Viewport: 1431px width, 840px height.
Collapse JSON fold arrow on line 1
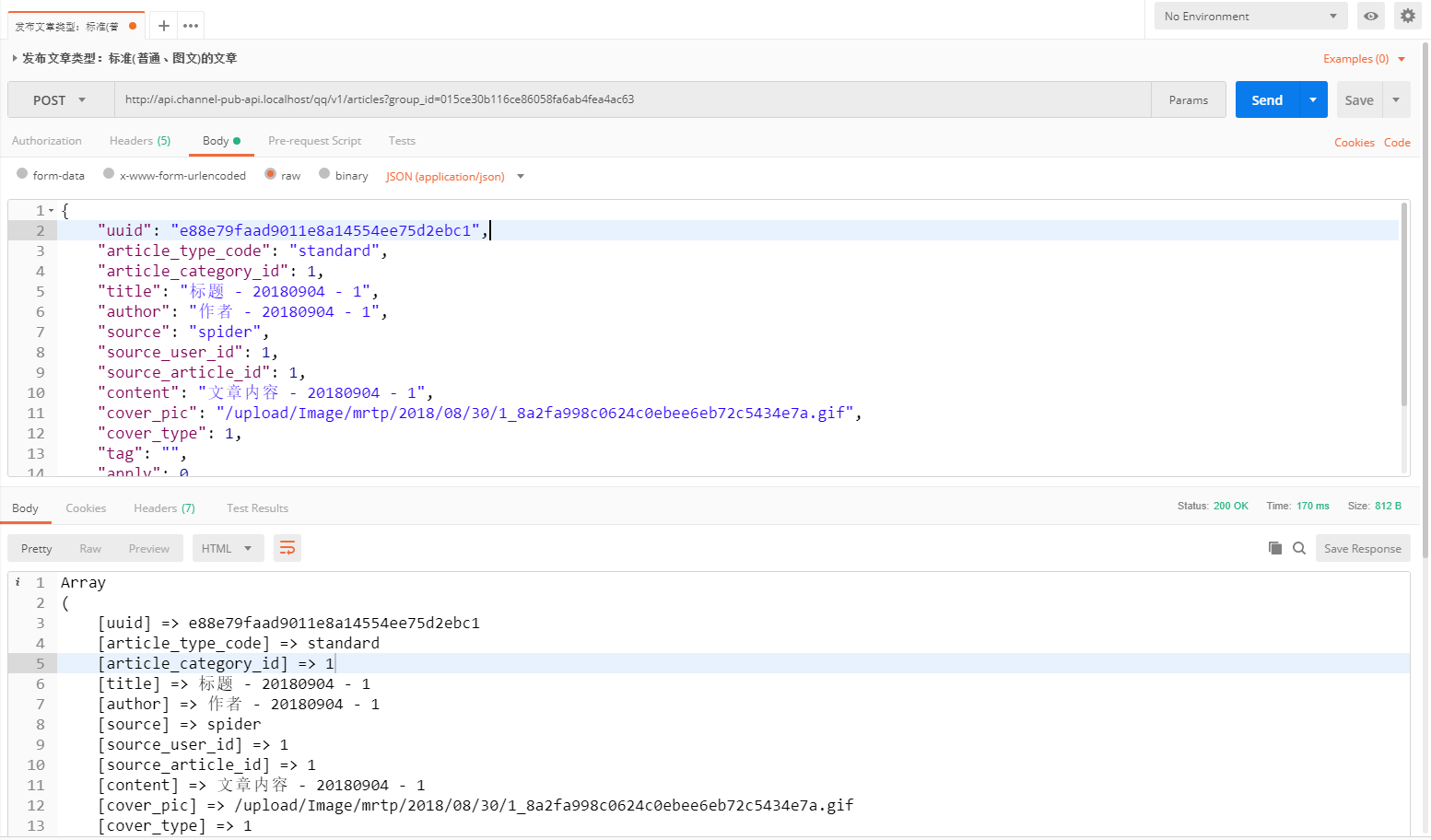pos(52,211)
